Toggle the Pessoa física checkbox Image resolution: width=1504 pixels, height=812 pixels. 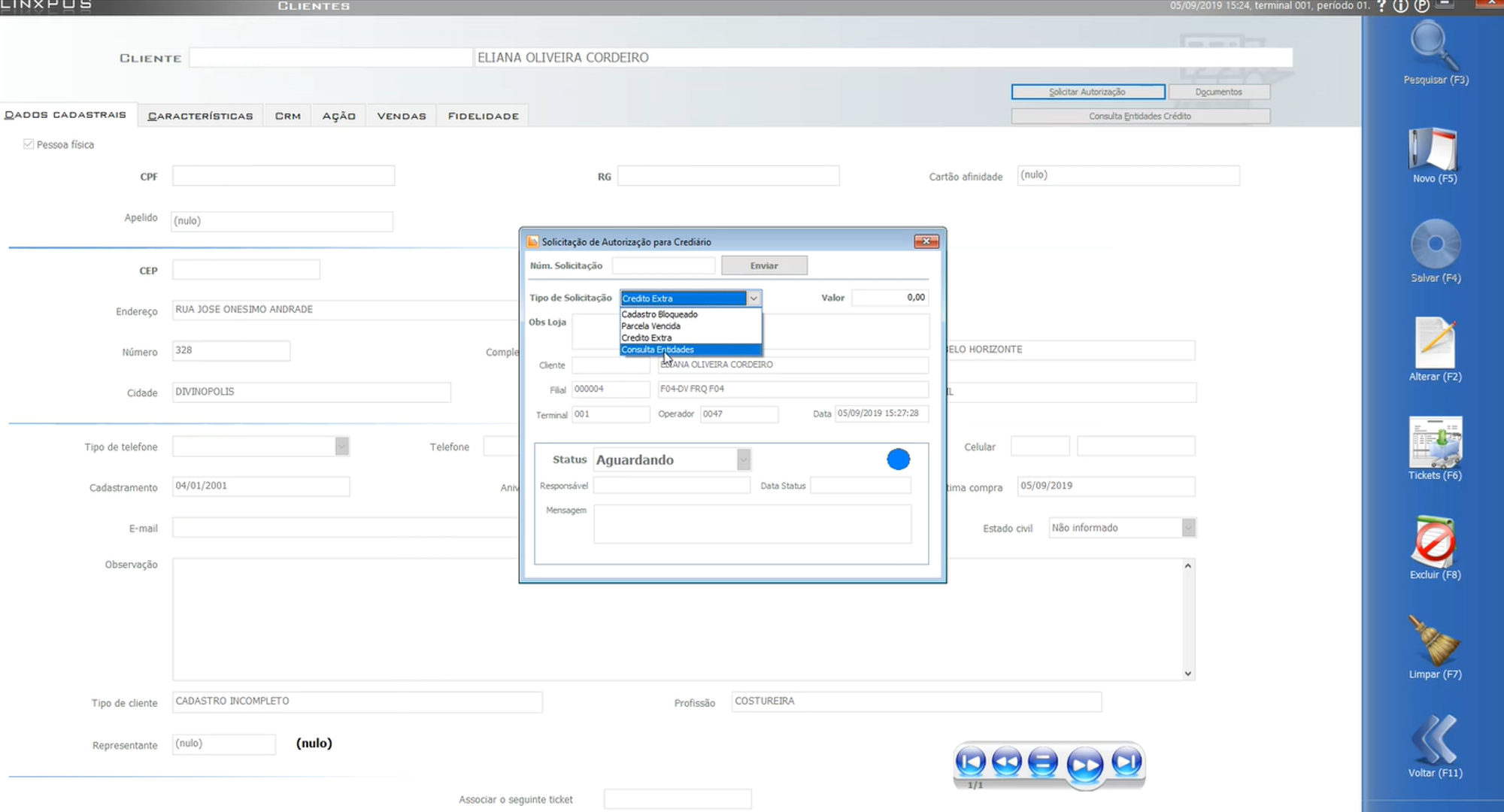pyautogui.click(x=29, y=144)
